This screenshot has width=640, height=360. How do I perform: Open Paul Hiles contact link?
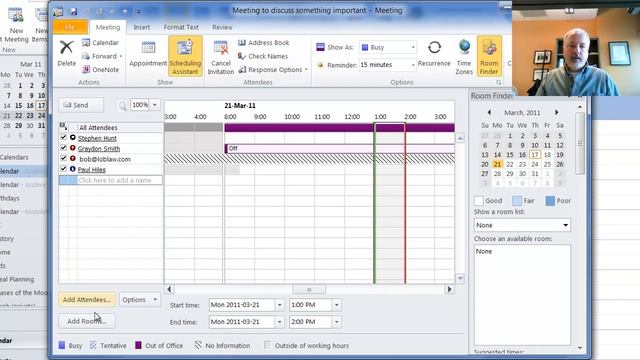pyautogui.click(x=92, y=170)
